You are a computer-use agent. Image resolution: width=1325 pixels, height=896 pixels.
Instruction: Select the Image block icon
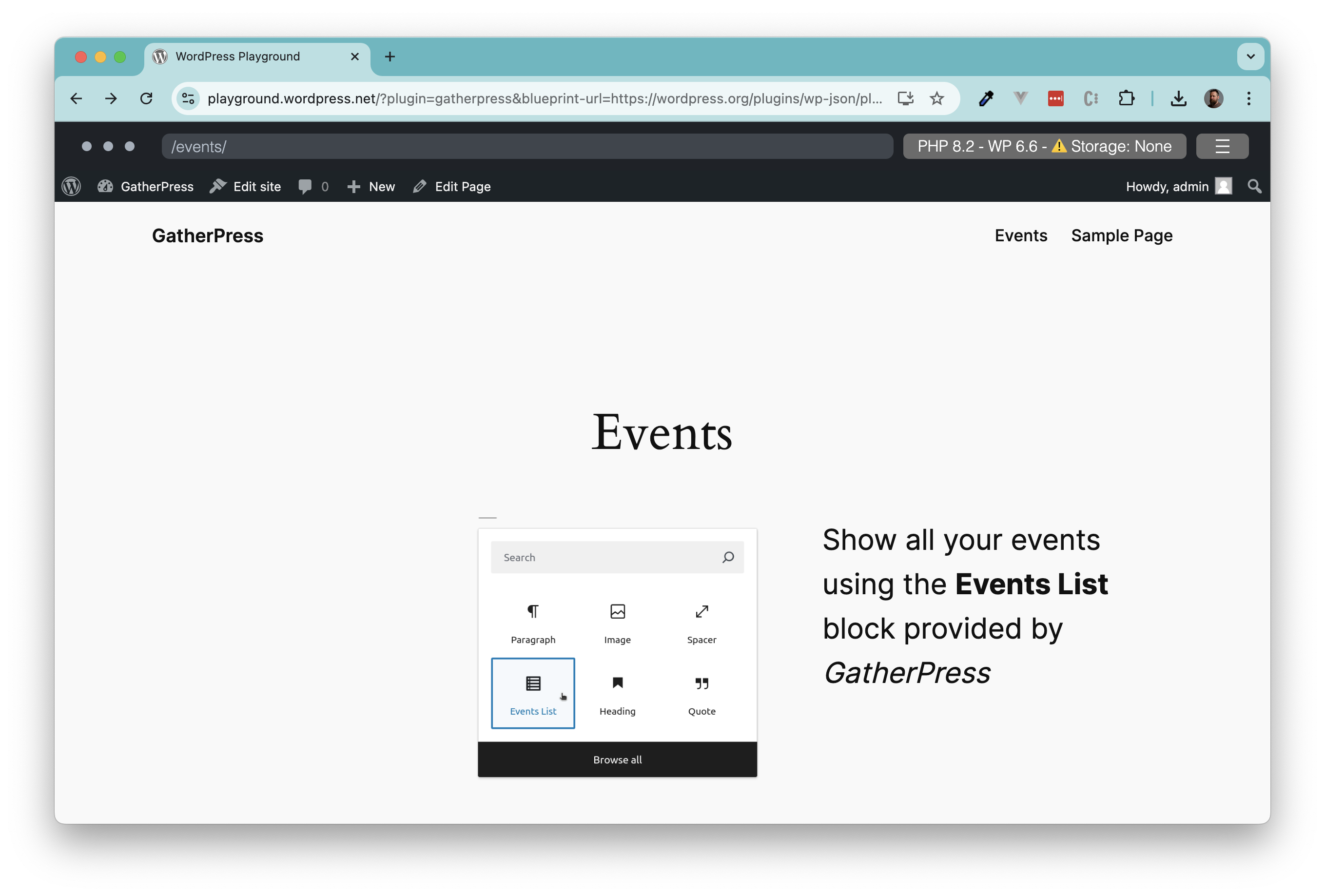coord(617,612)
